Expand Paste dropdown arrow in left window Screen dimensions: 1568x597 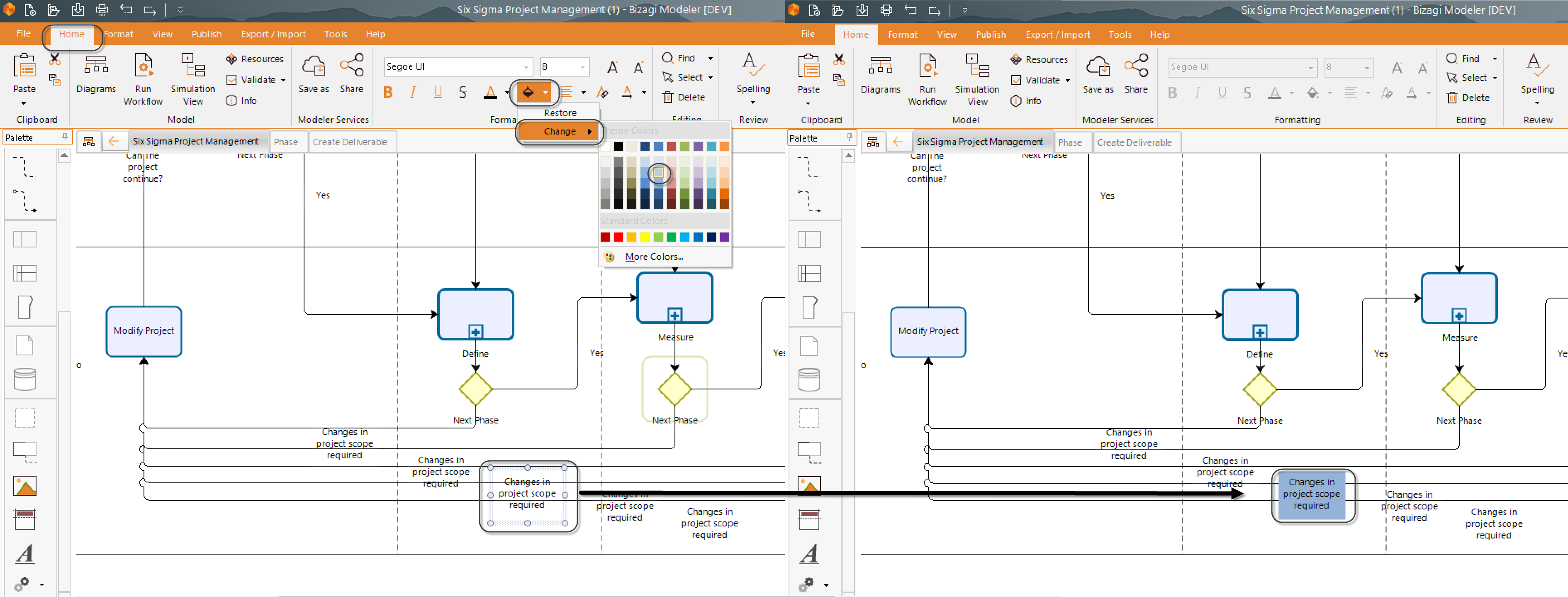tap(24, 103)
